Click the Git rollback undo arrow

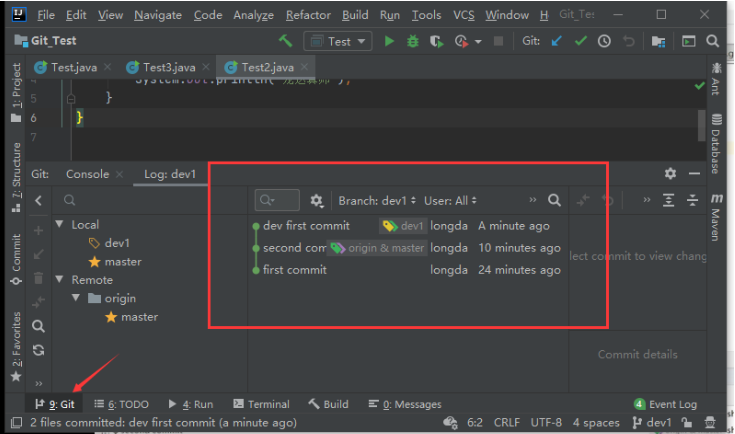[629, 41]
